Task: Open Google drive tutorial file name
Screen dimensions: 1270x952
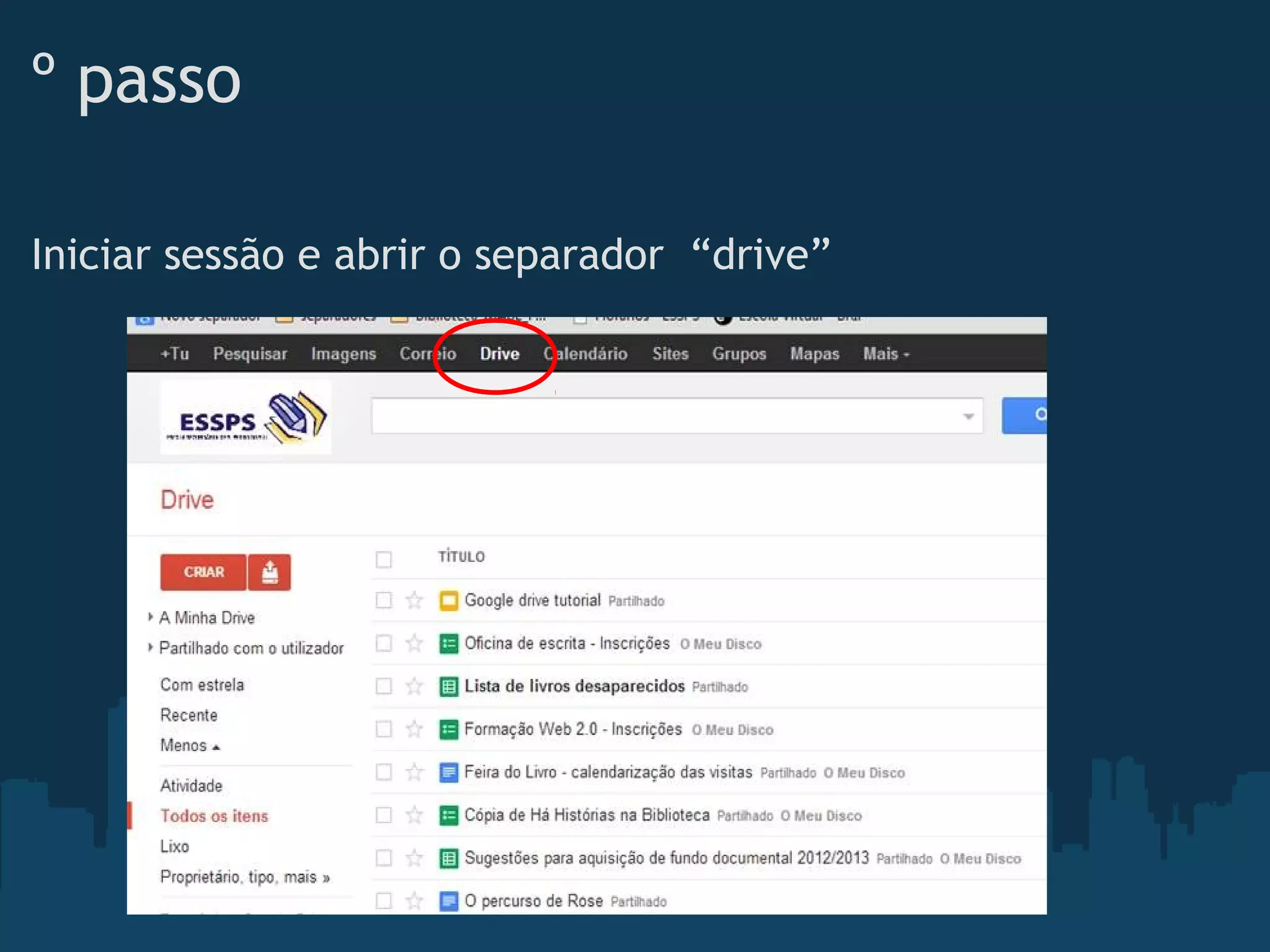Action: coord(533,600)
